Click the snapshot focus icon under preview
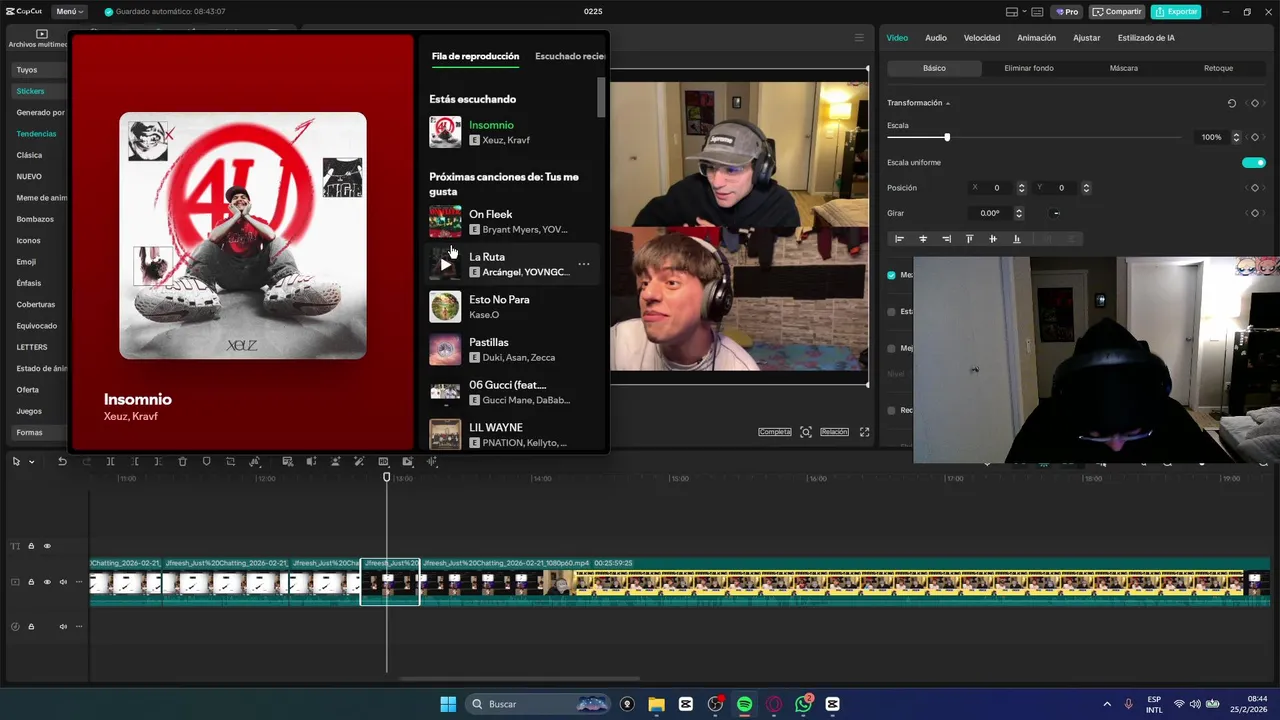The width and height of the screenshot is (1280, 720). 805,432
